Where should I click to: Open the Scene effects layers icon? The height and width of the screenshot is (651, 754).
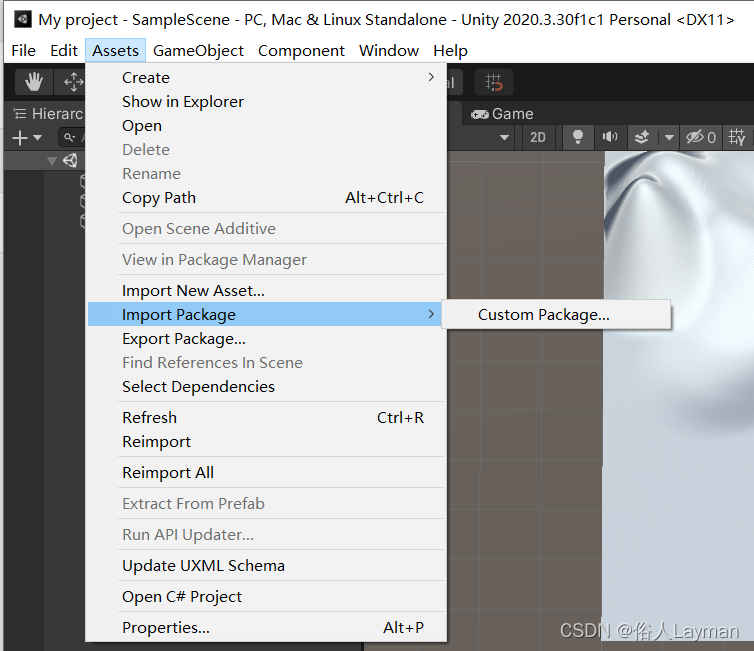pos(641,138)
